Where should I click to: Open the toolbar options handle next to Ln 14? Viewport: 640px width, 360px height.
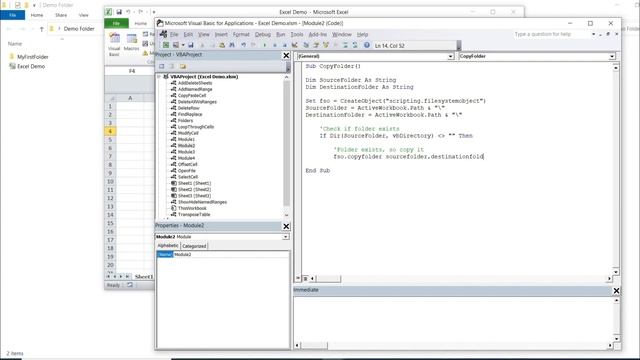[459, 45]
